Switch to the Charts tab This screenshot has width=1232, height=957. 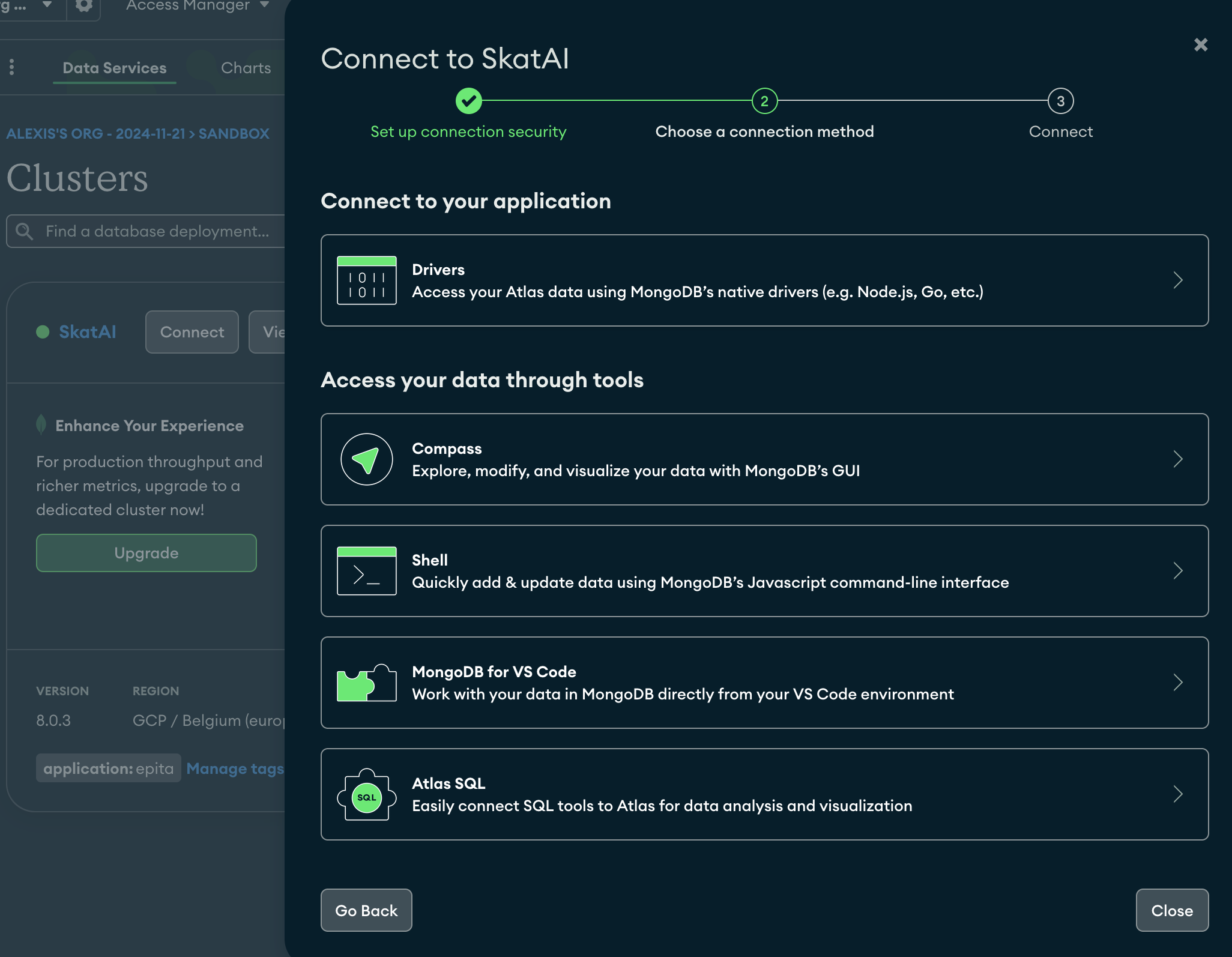pyautogui.click(x=246, y=67)
